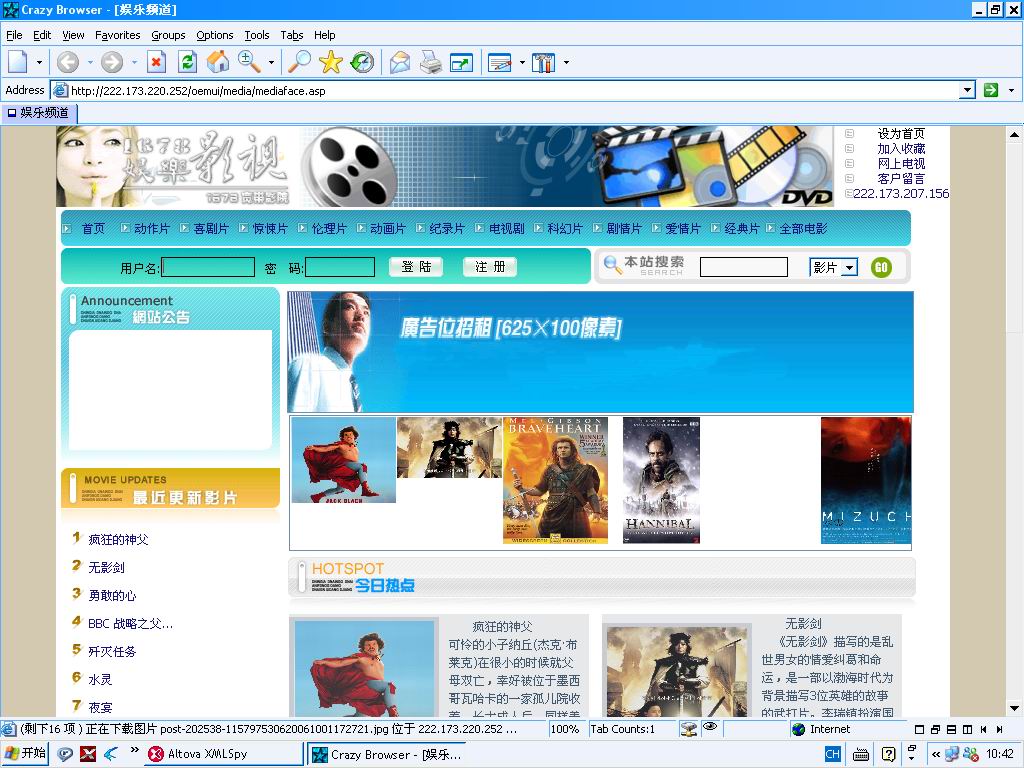Viewport: 1024px width, 768px height.
Task: Open the Tools icon dropdown arrow
Action: point(566,63)
